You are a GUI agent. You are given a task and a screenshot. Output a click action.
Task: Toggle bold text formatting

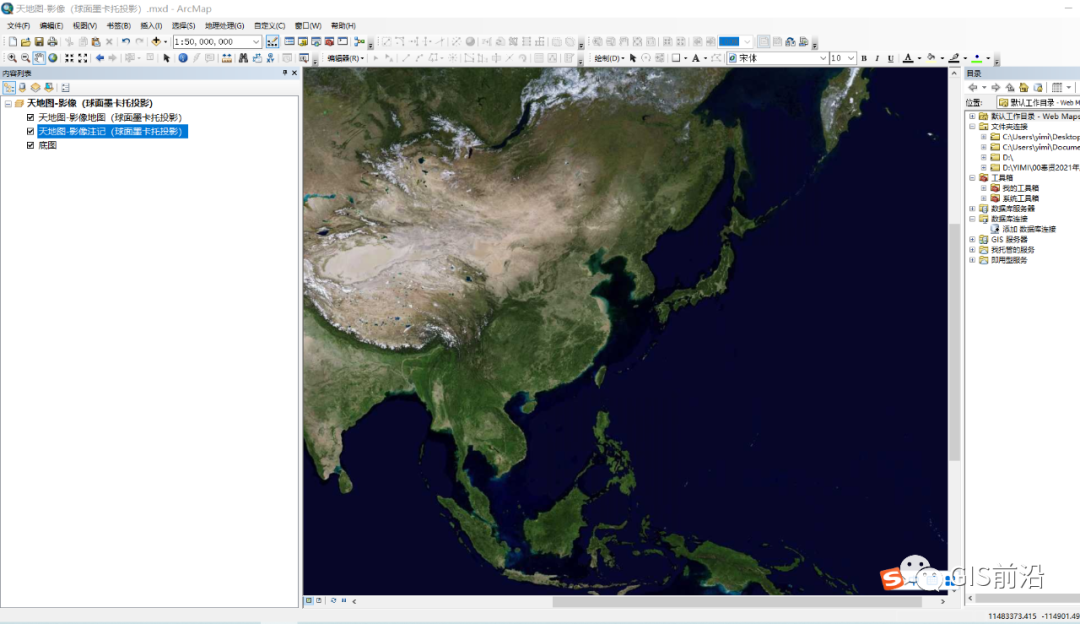tap(864, 59)
